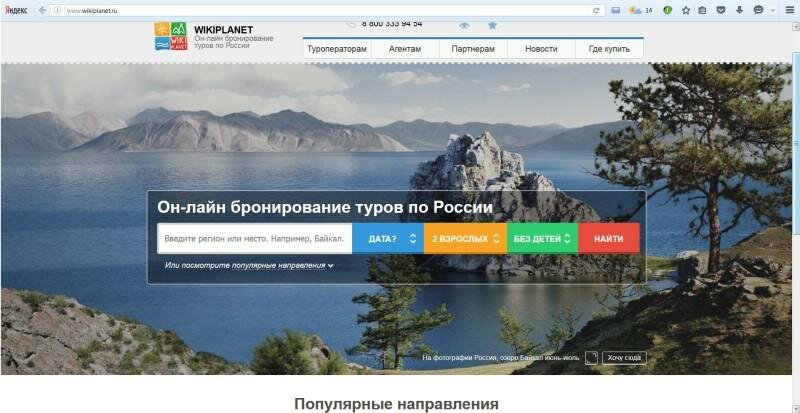Screen dimensions: 800x413
Task: Focus the region or place search field
Action: [255, 238]
